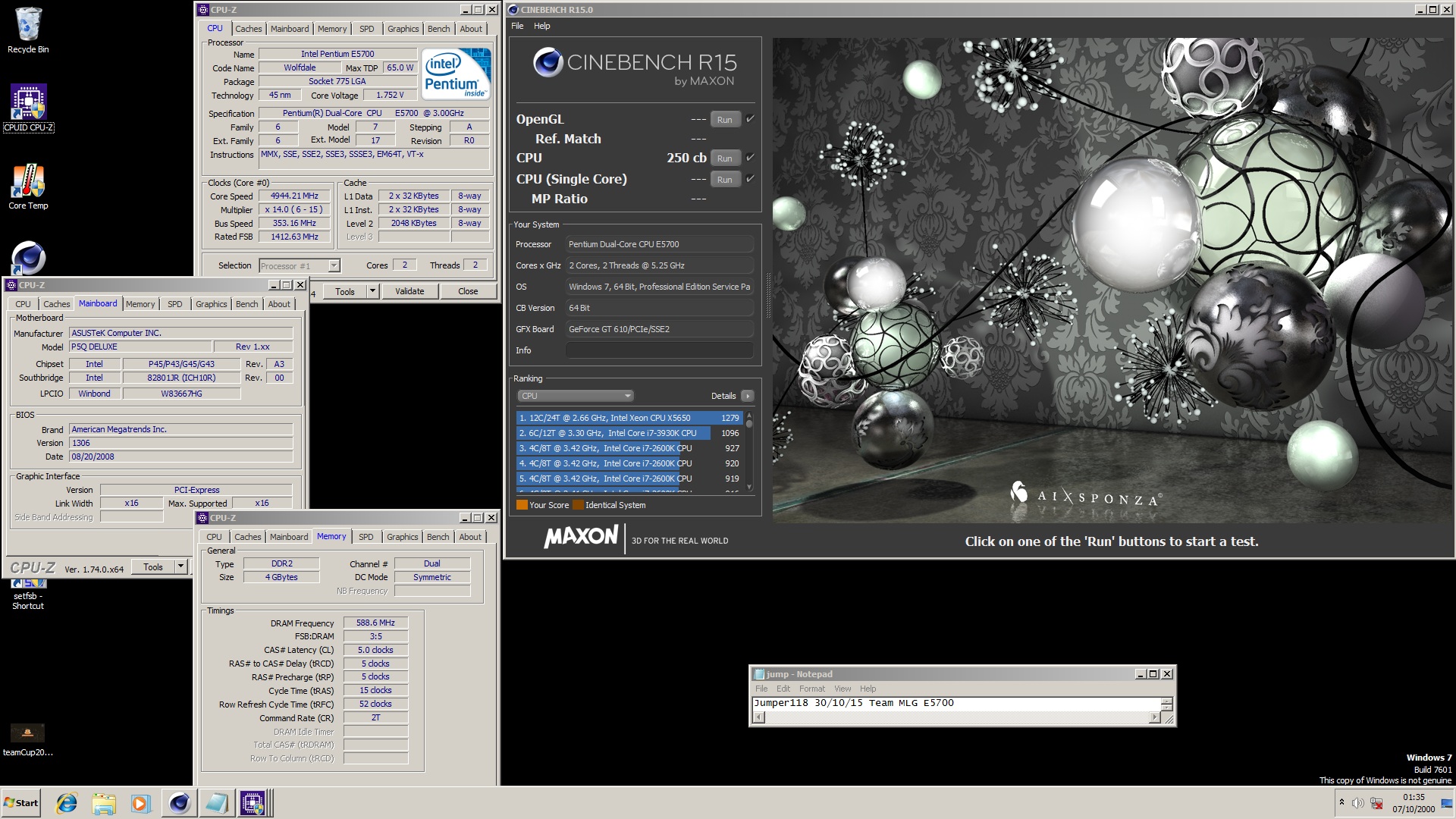This screenshot has width=1456, height=819.
Task: Click the Notepad vertical scrollbar
Action: [x=1167, y=704]
